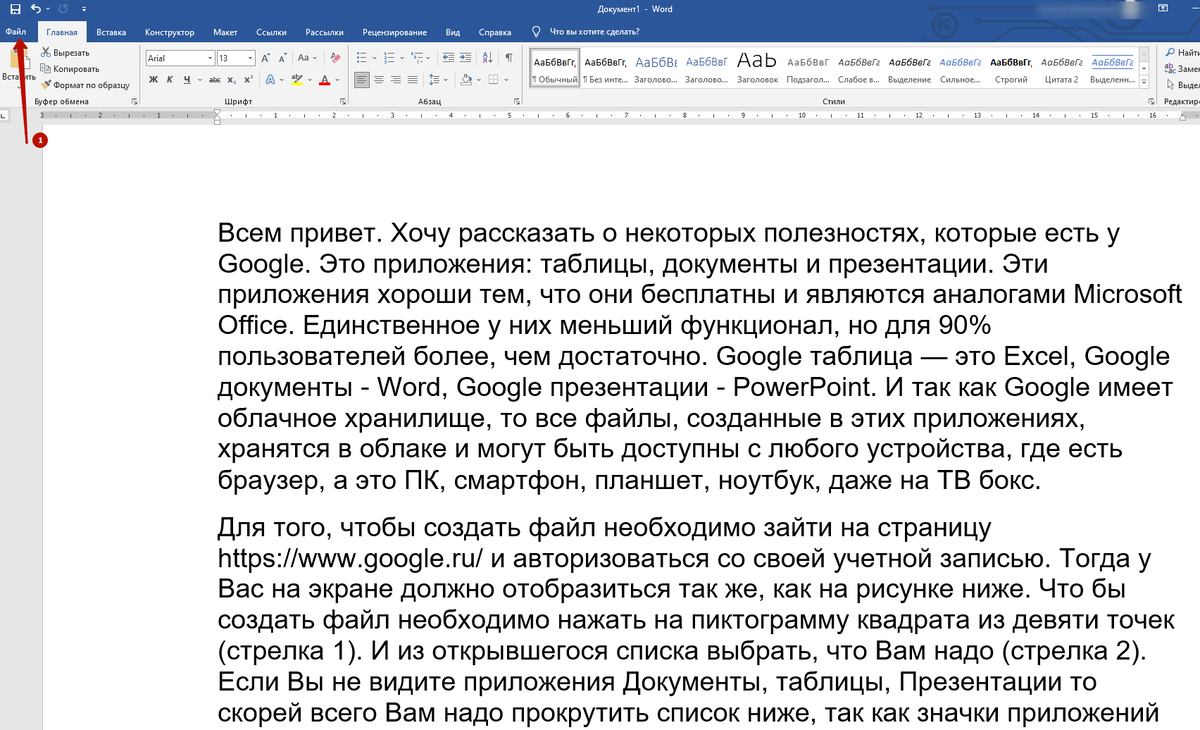Redo with the grayed repeat arrow icon
1200x730 pixels.
[x=62, y=8]
